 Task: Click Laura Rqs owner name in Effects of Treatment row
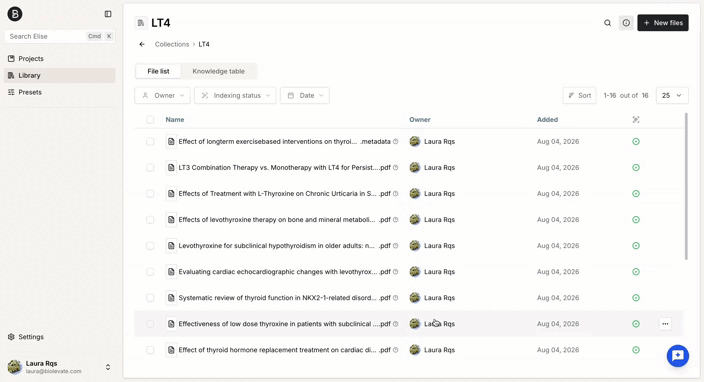[x=440, y=193]
